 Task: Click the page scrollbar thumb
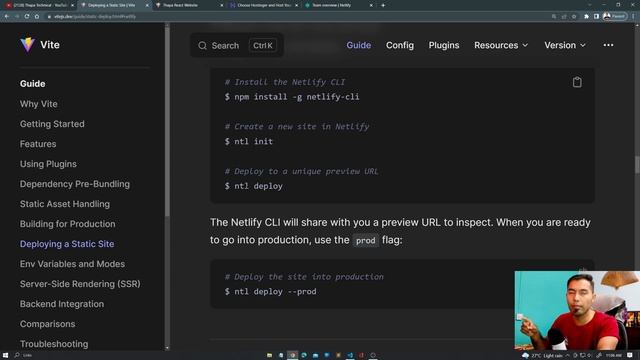click(637, 164)
